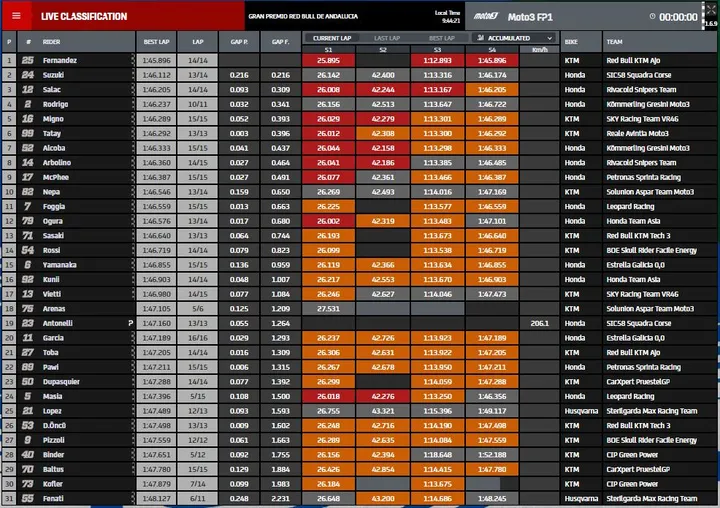720x508 pixels.
Task: Select rider Yamanaka row
Action: click(x=360, y=265)
